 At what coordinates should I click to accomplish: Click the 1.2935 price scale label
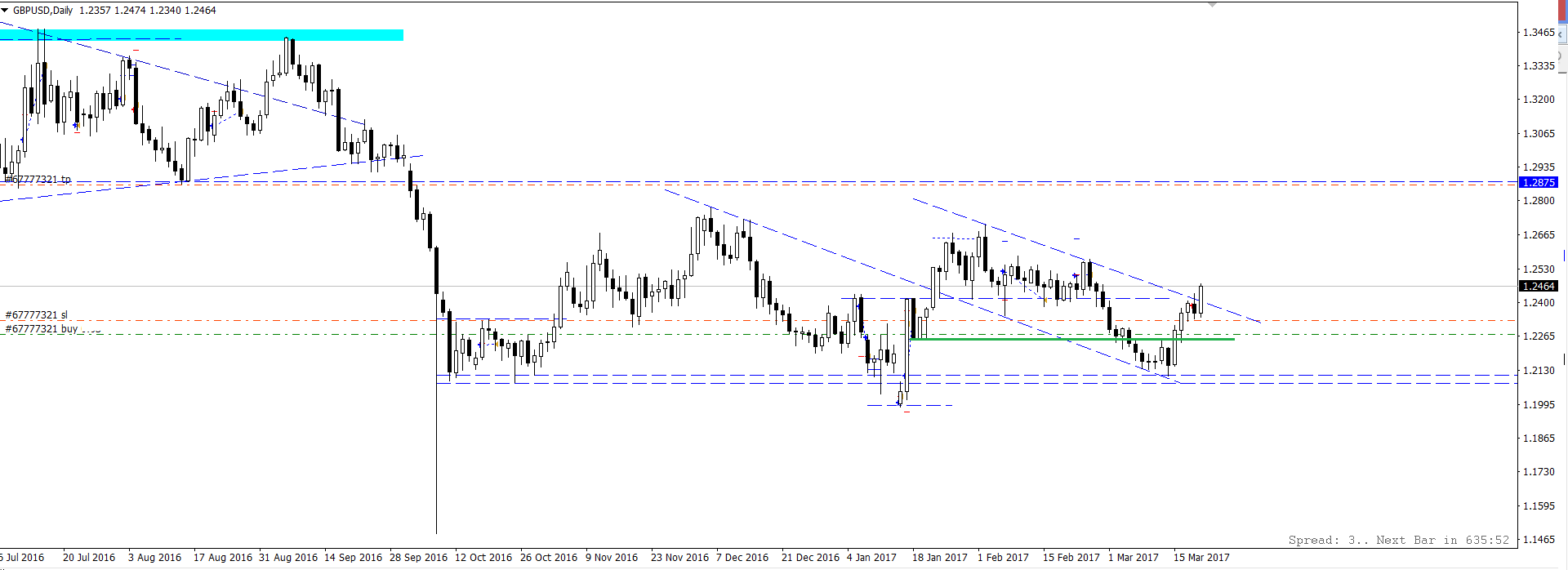click(x=1539, y=167)
